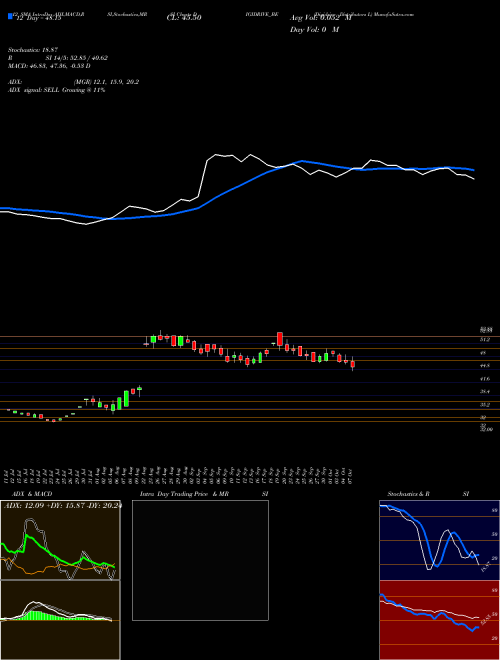Open the empty intraday trading price chart box
The image size is (500, 660).
[200, 560]
